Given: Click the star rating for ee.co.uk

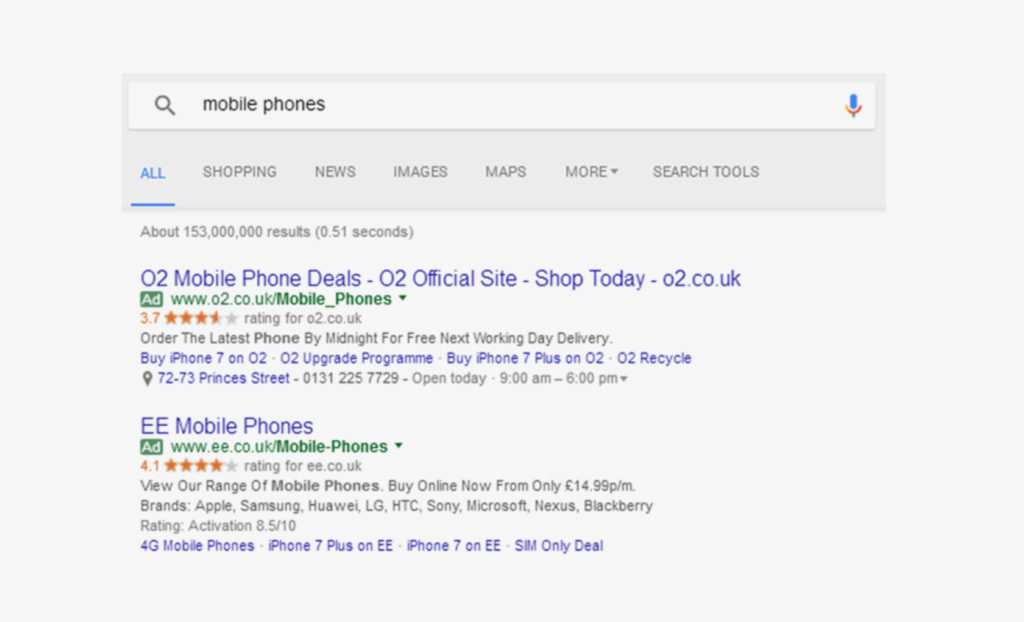Looking at the screenshot, I should point(201,466).
